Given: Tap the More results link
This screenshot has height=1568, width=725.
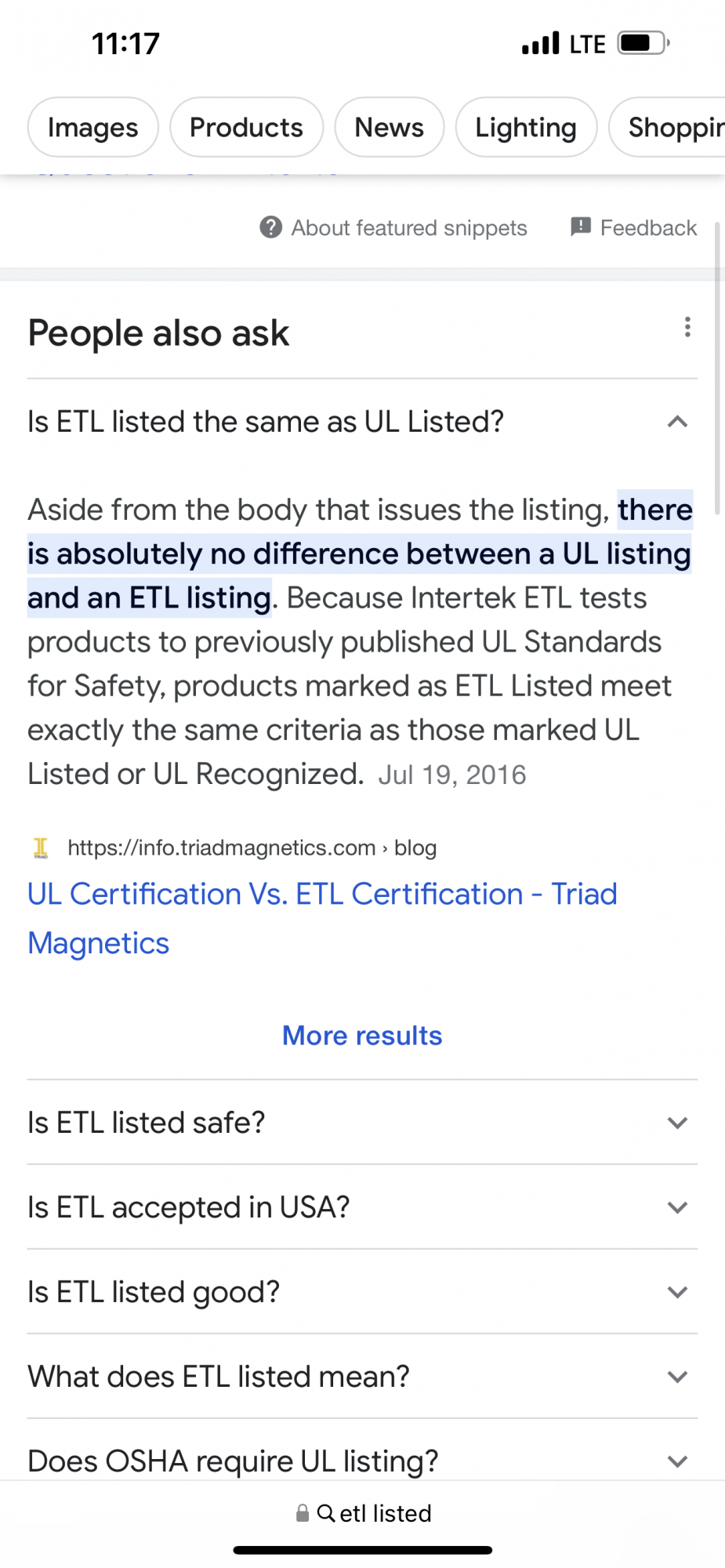Looking at the screenshot, I should click(x=362, y=1036).
